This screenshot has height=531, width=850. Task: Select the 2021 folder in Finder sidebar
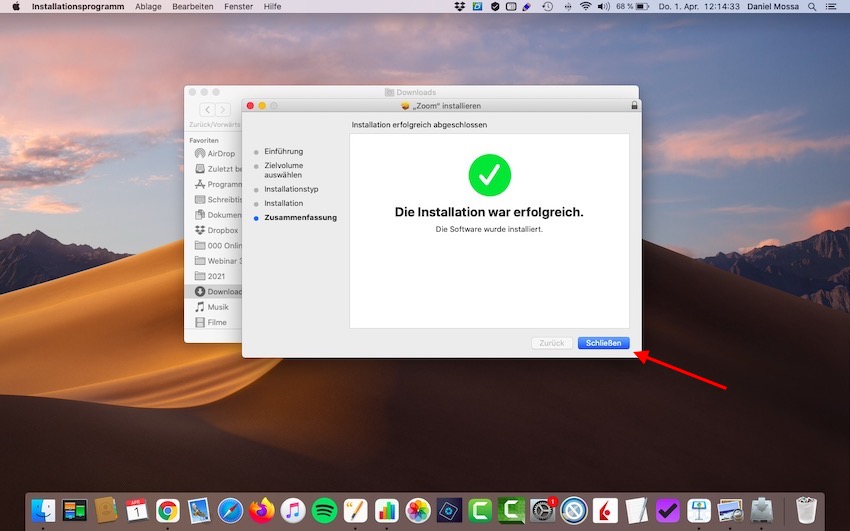point(214,276)
